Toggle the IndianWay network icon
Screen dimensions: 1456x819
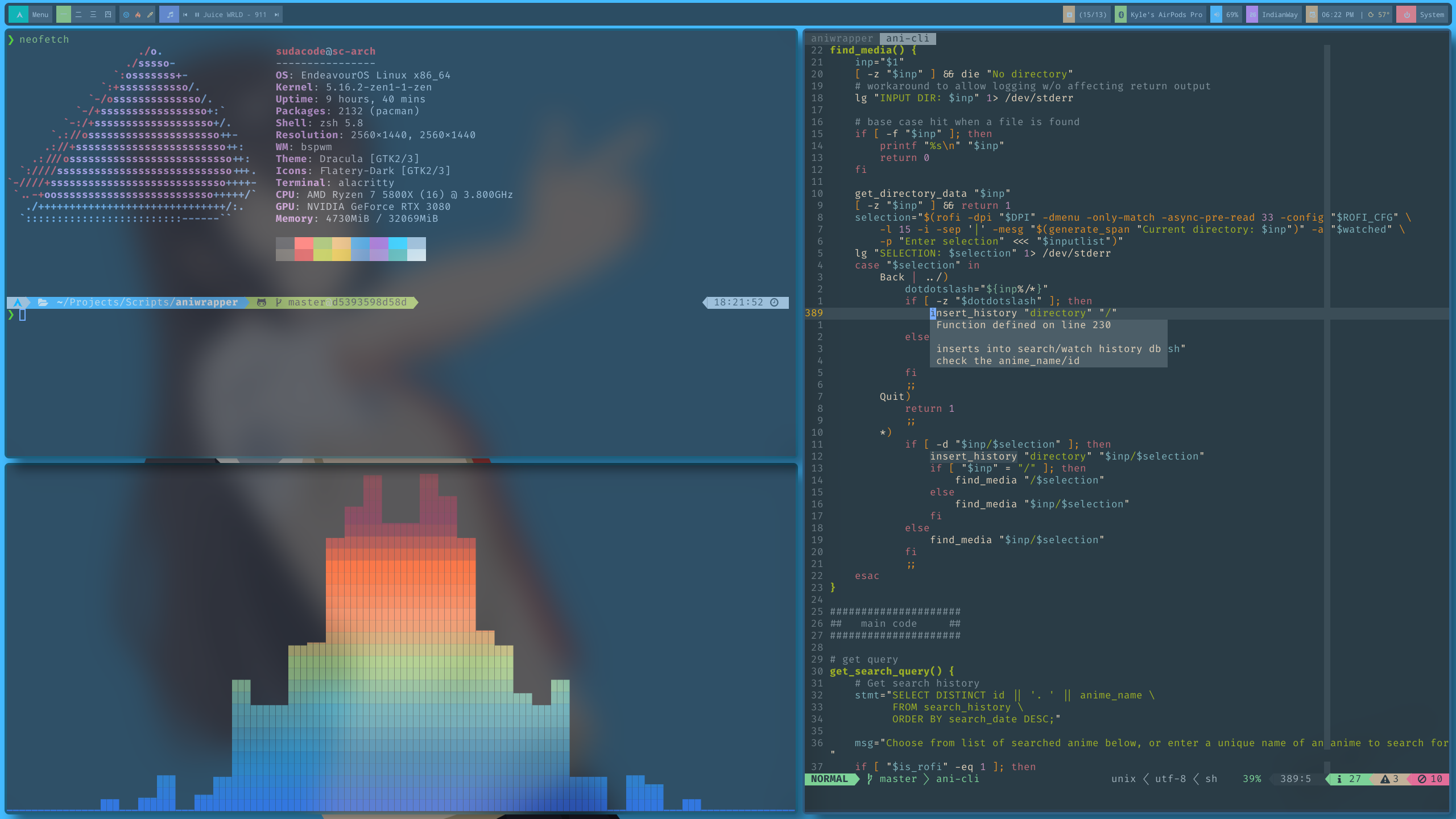[1252, 15]
